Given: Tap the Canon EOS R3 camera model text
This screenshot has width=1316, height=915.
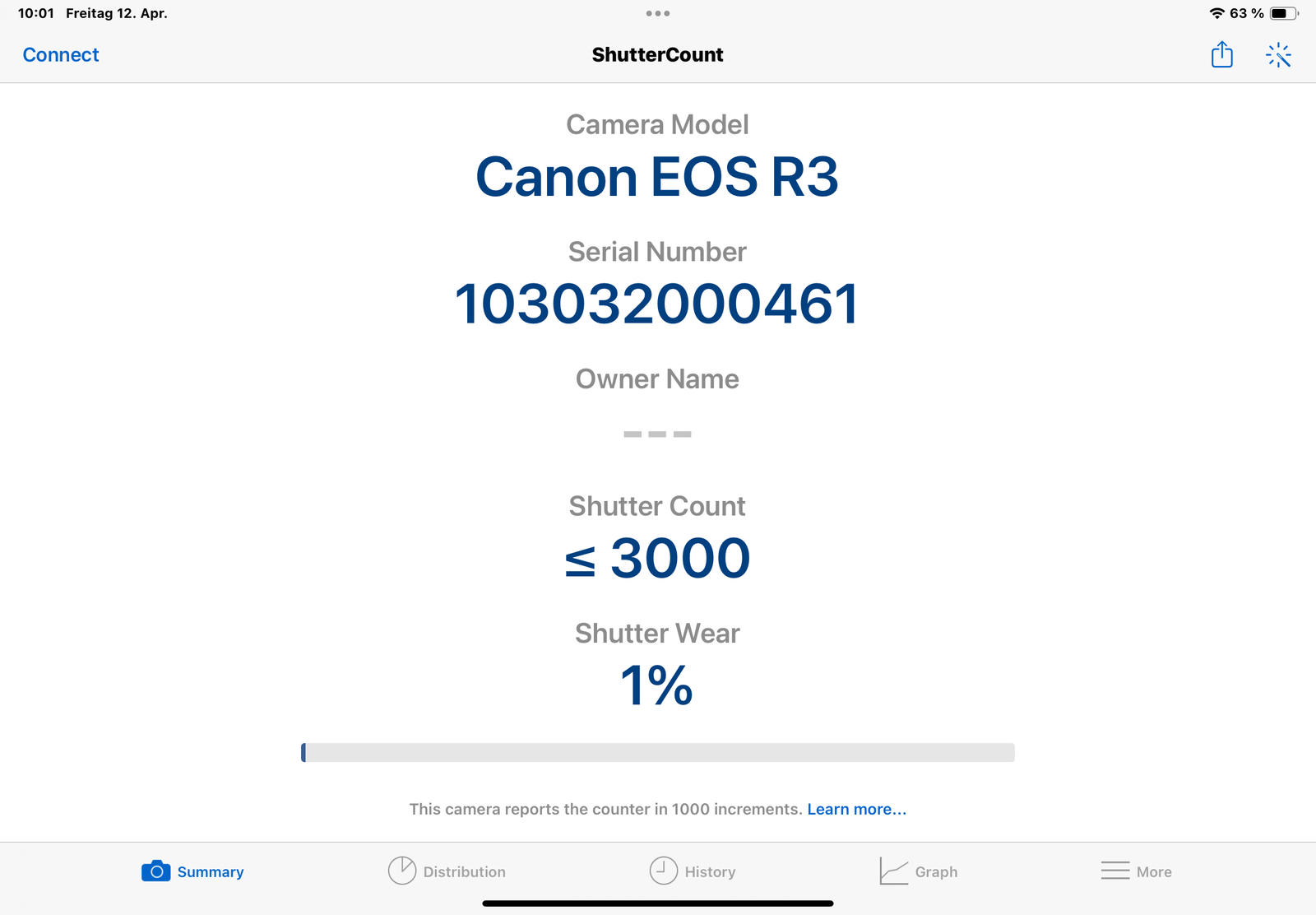Looking at the screenshot, I should 657,178.
